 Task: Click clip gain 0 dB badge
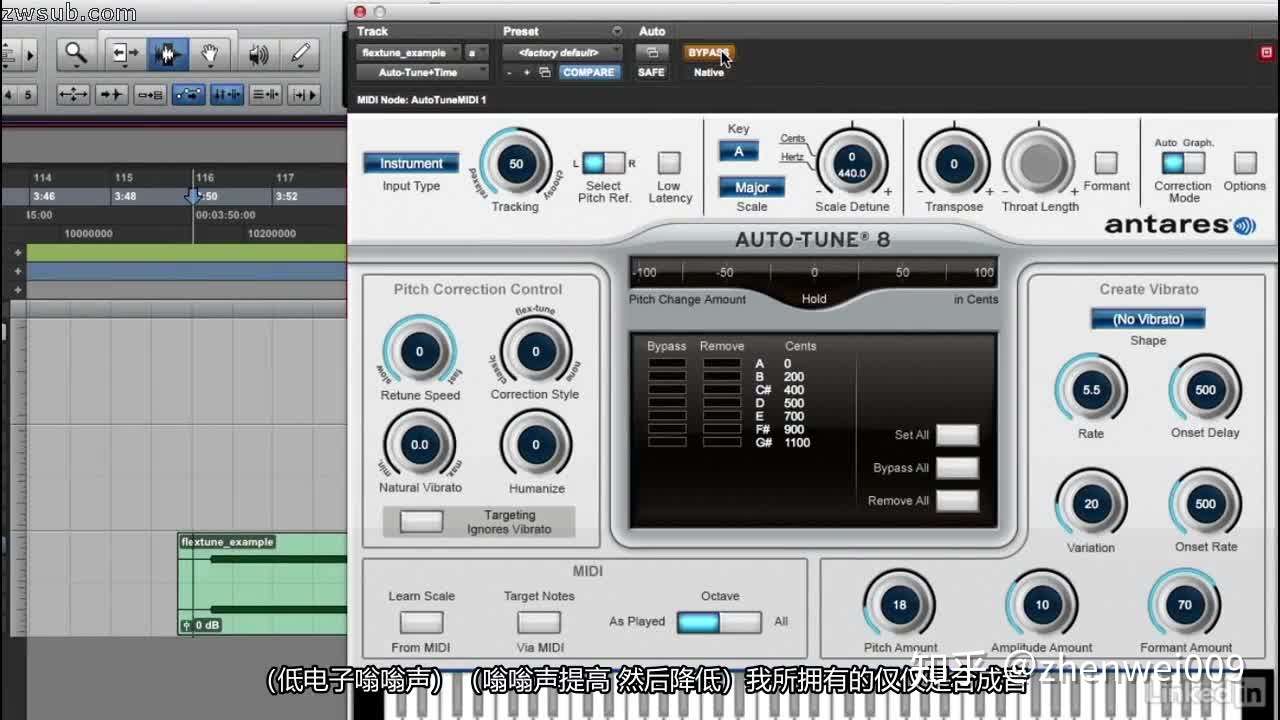coord(201,625)
